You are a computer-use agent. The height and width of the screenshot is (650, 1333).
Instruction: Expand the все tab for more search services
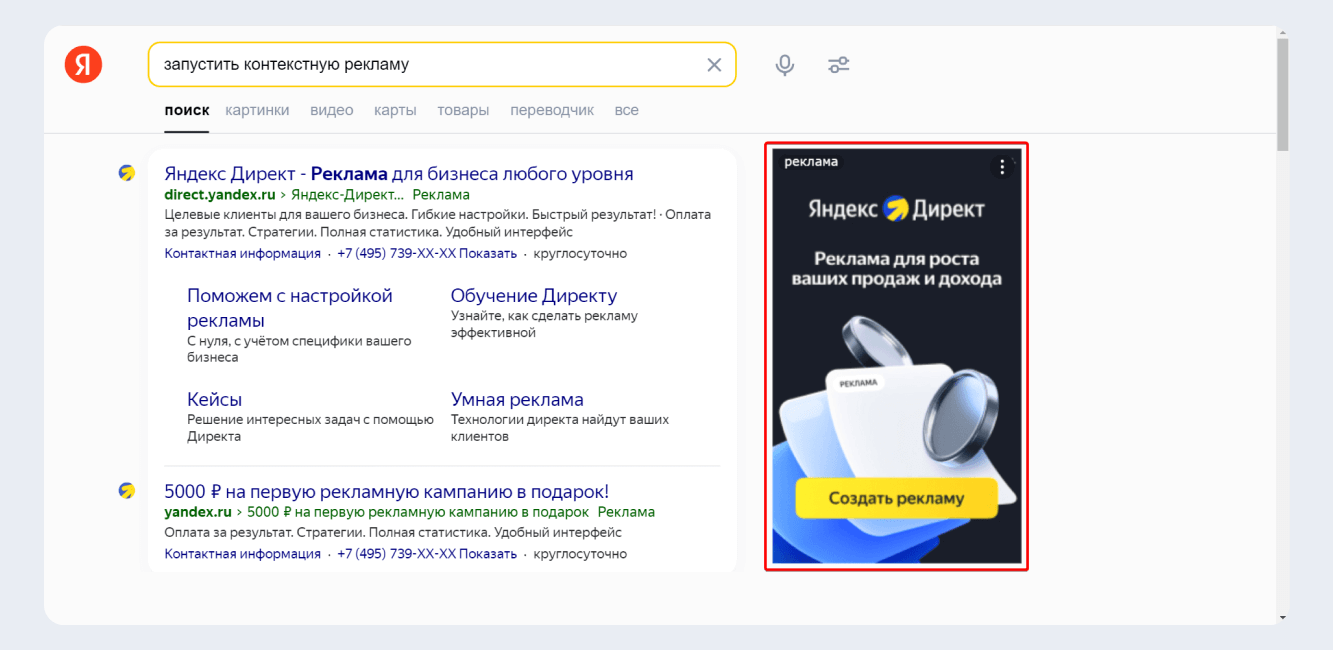click(x=626, y=110)
